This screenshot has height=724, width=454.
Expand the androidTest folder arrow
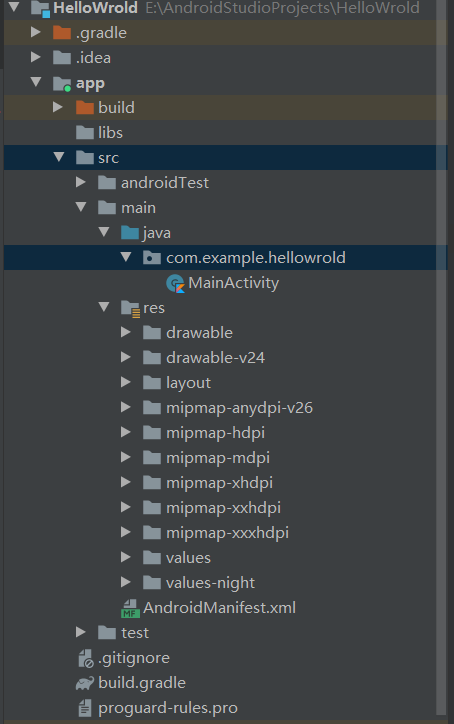coord(81,182)
